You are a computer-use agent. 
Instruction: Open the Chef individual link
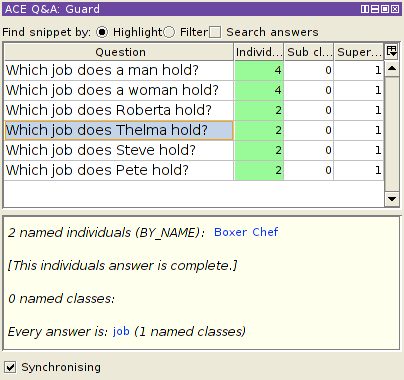click(265, 232)
